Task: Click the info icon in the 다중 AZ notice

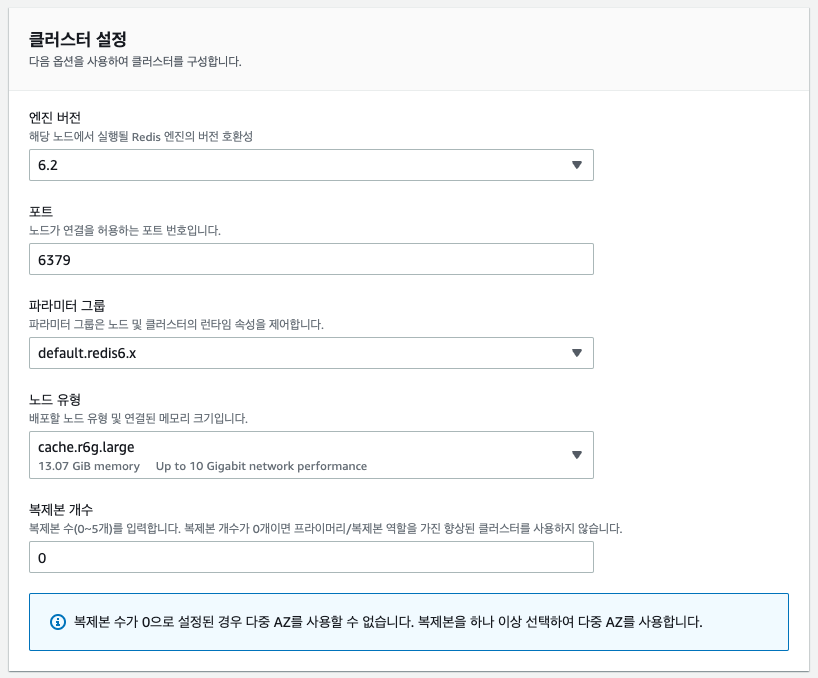Action: pos(57,622)
